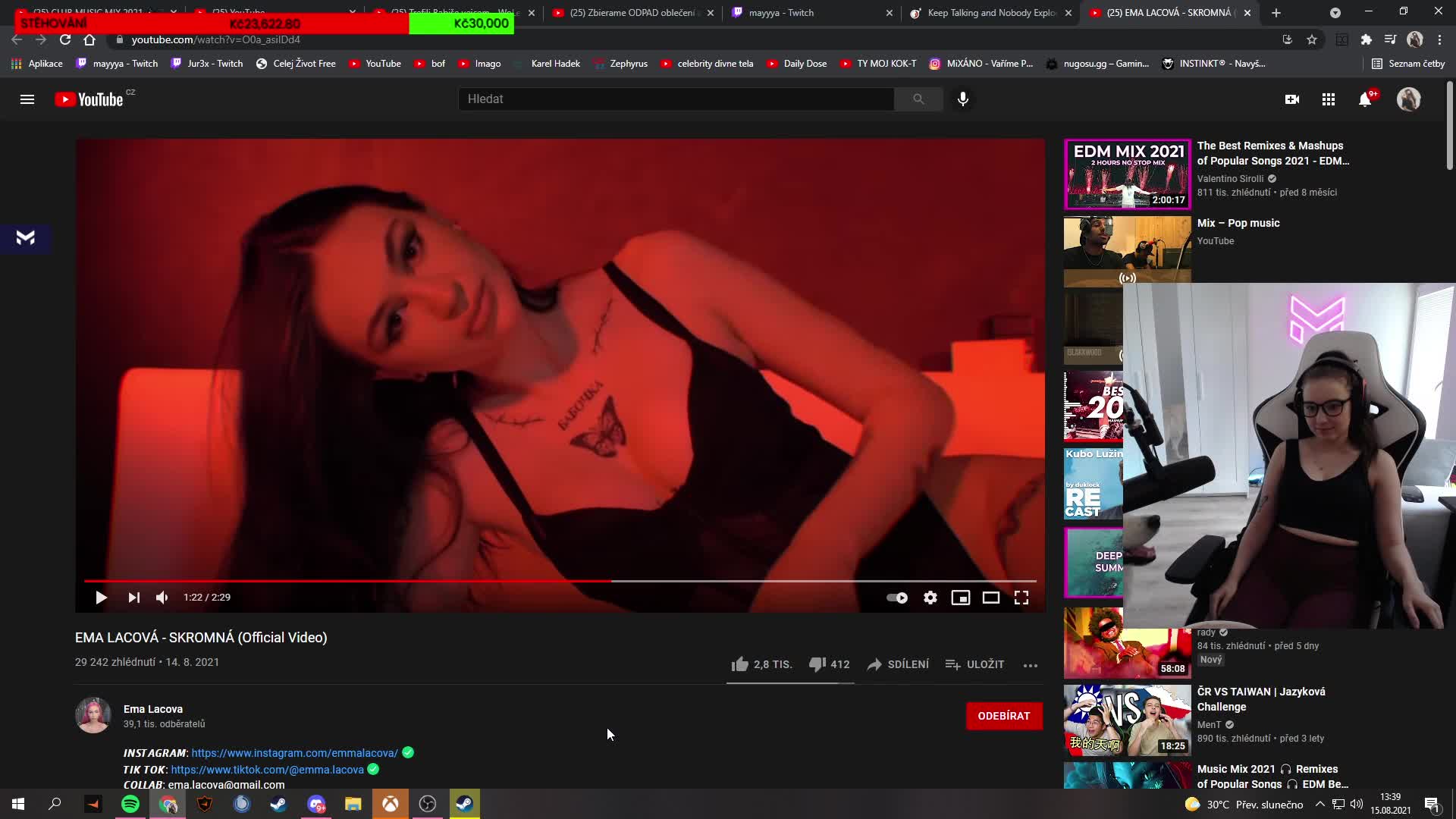Open a new browser tab
1456x819 pixels.
pyautogui.click(x=1276, y=13)
